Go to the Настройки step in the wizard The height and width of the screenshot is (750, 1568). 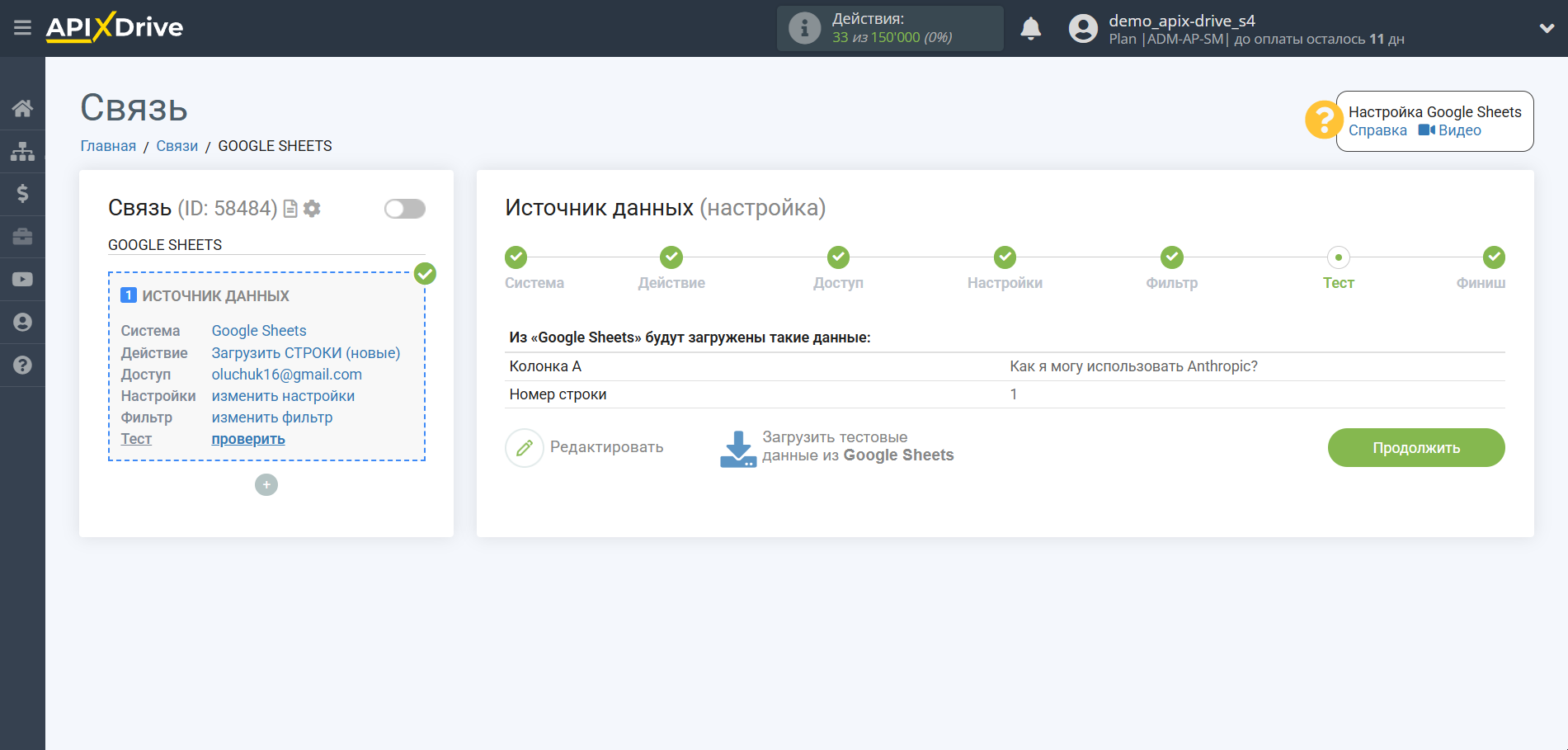pyautogui.click(x=1004, y=257)
